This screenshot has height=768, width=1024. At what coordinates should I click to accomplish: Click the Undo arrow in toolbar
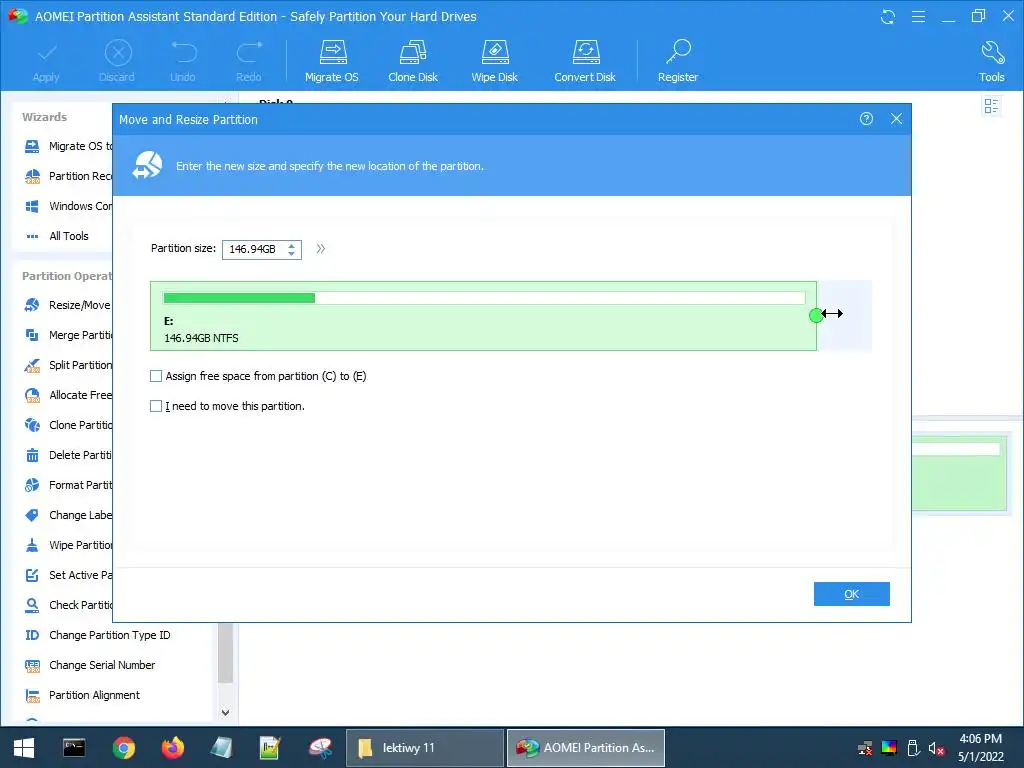coord(183,61)
